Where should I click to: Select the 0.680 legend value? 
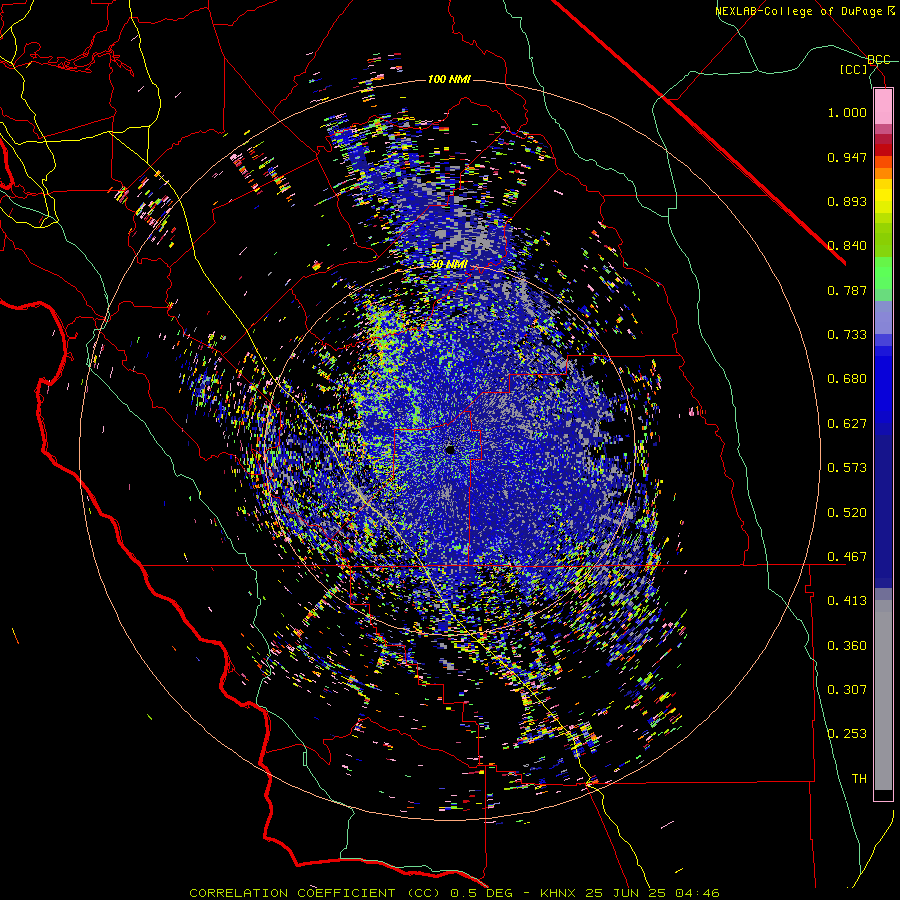[847, 379]
